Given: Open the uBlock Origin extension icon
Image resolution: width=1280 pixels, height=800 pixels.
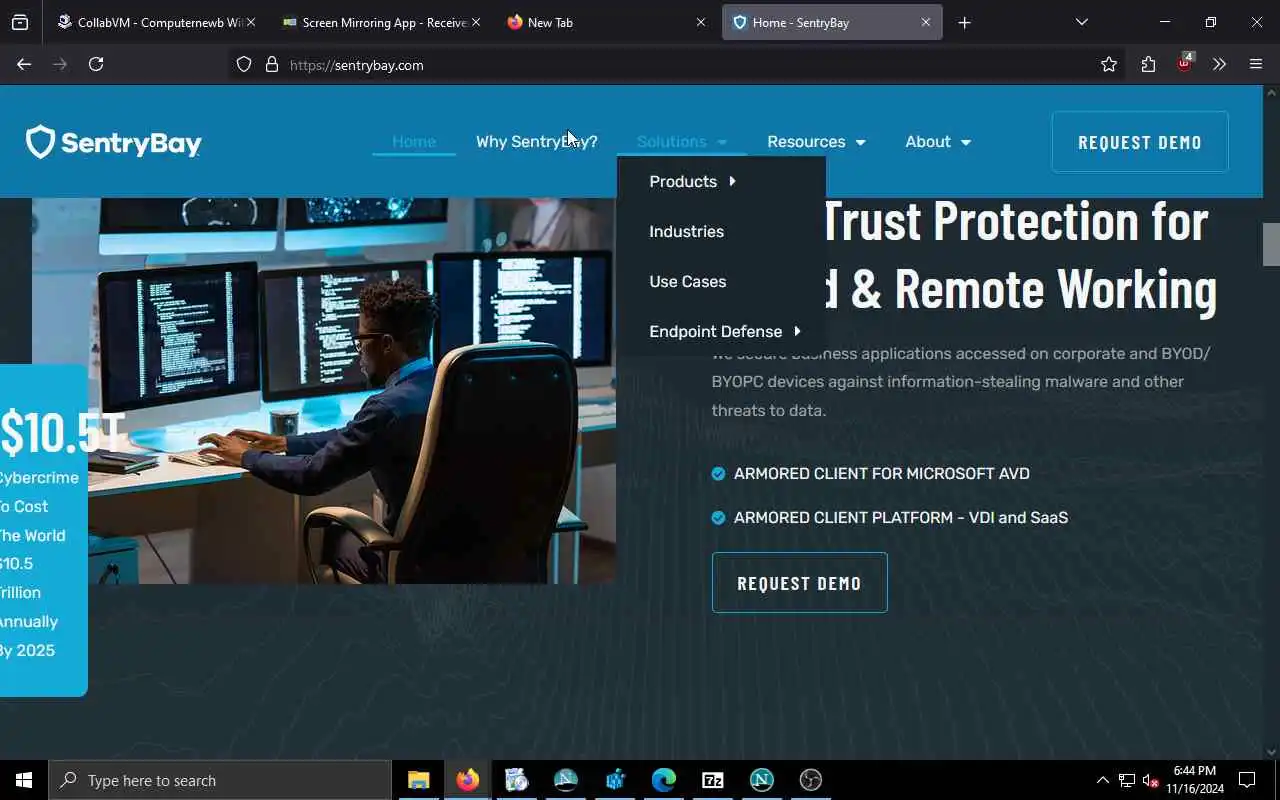Looking at the screenshot, I should pos(1184,64).
